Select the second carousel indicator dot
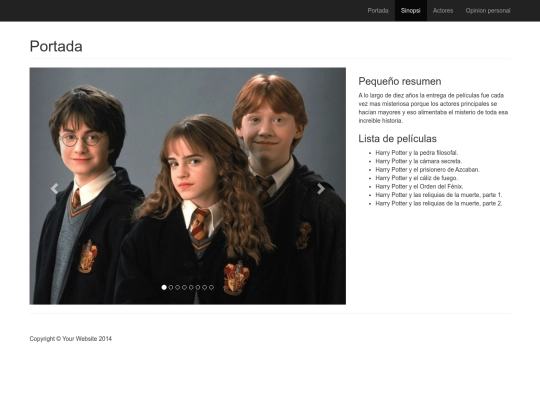This screenshot has height=405, width=540. coord(171,287)
